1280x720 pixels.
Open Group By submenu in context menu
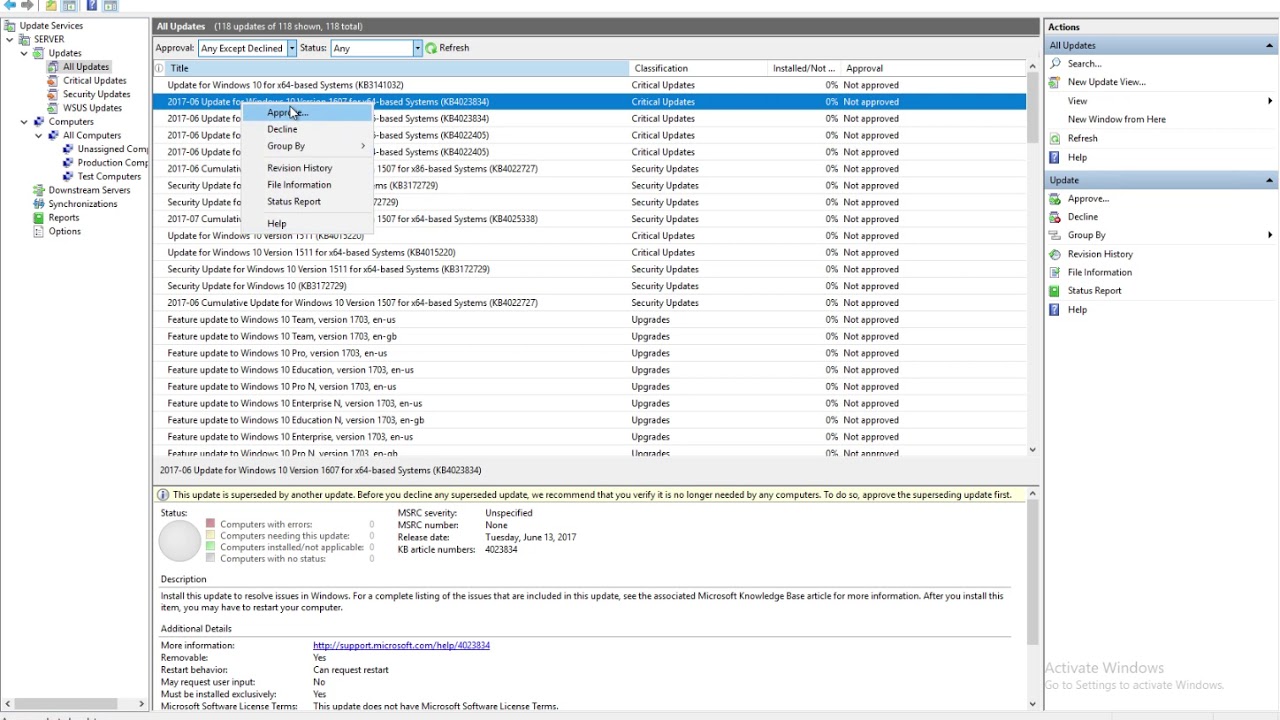point(306,146)
